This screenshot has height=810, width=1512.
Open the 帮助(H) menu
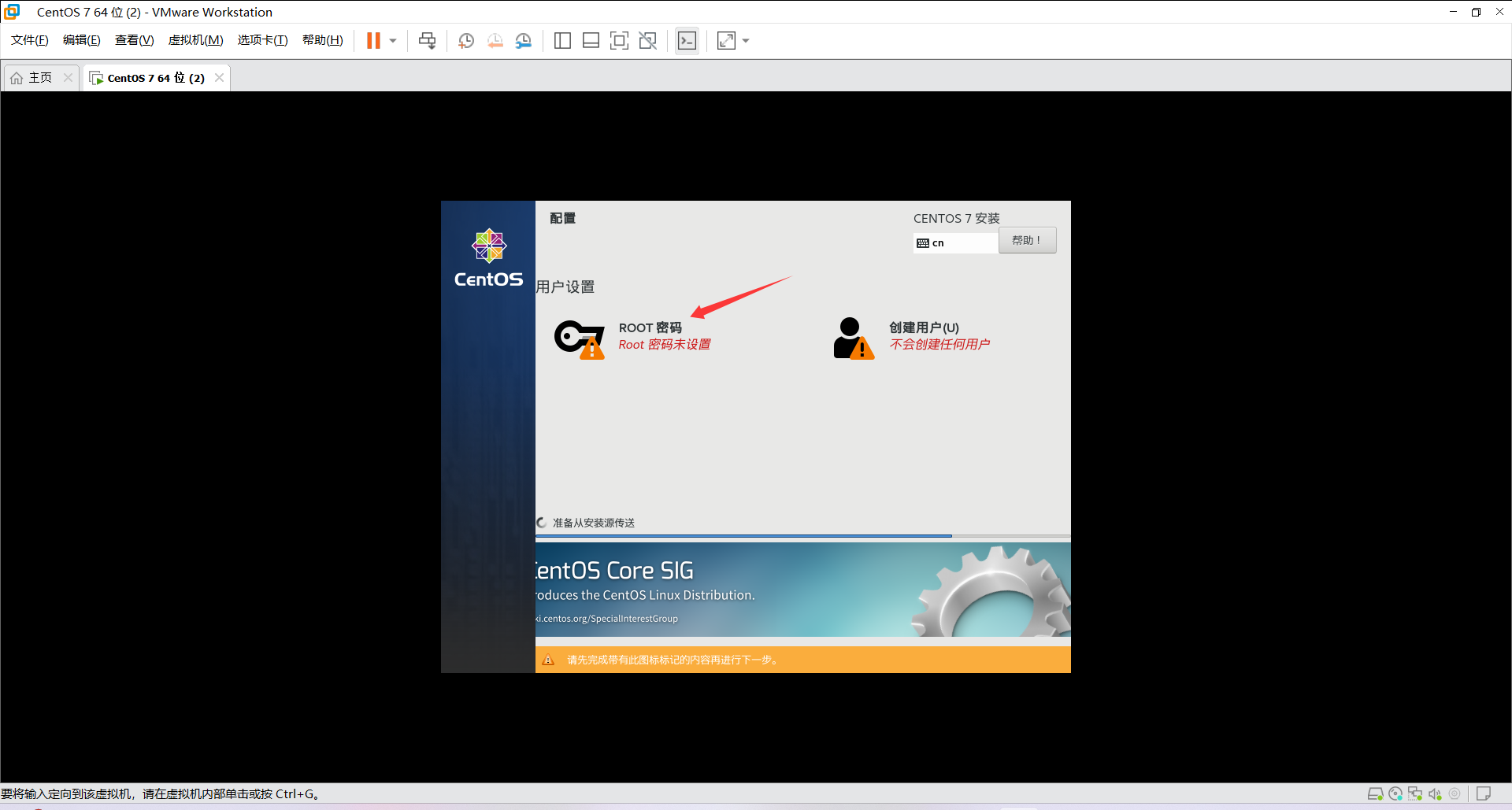(323, 40)
